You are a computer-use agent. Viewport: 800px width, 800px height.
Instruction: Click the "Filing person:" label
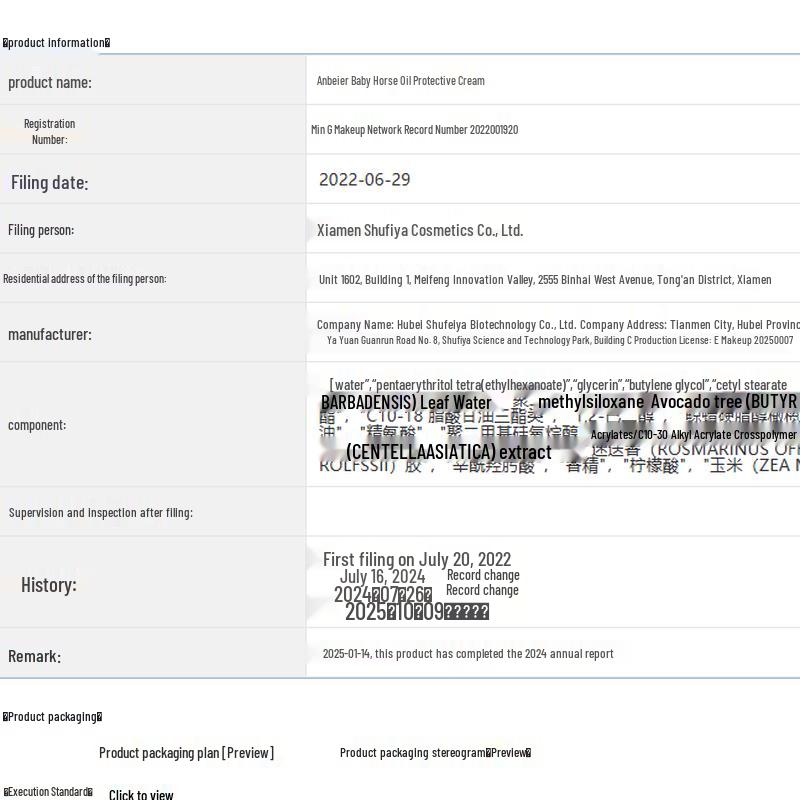[41, 230]
